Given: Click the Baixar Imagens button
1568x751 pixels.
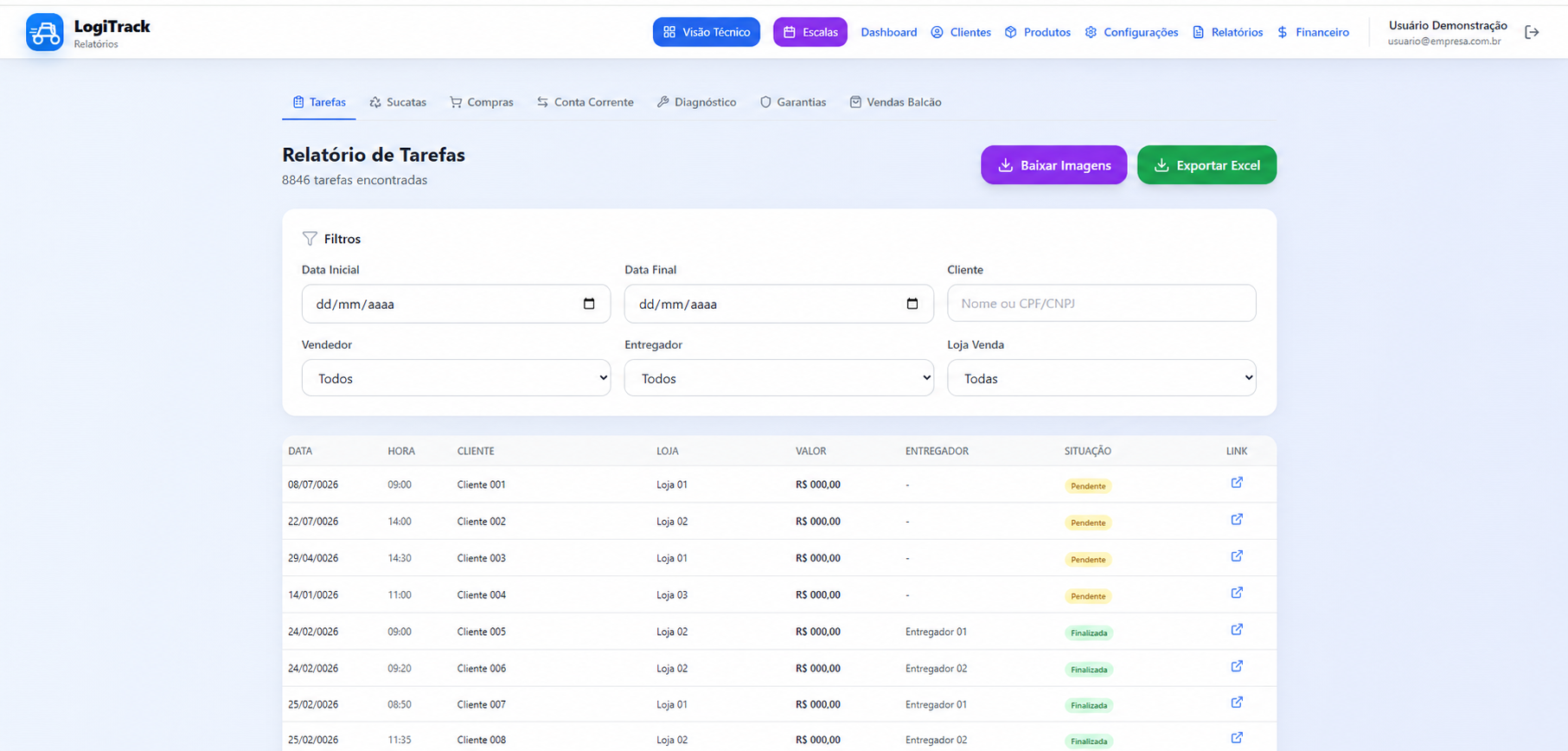Looking at the screenshot, I should pos(1053,165).
